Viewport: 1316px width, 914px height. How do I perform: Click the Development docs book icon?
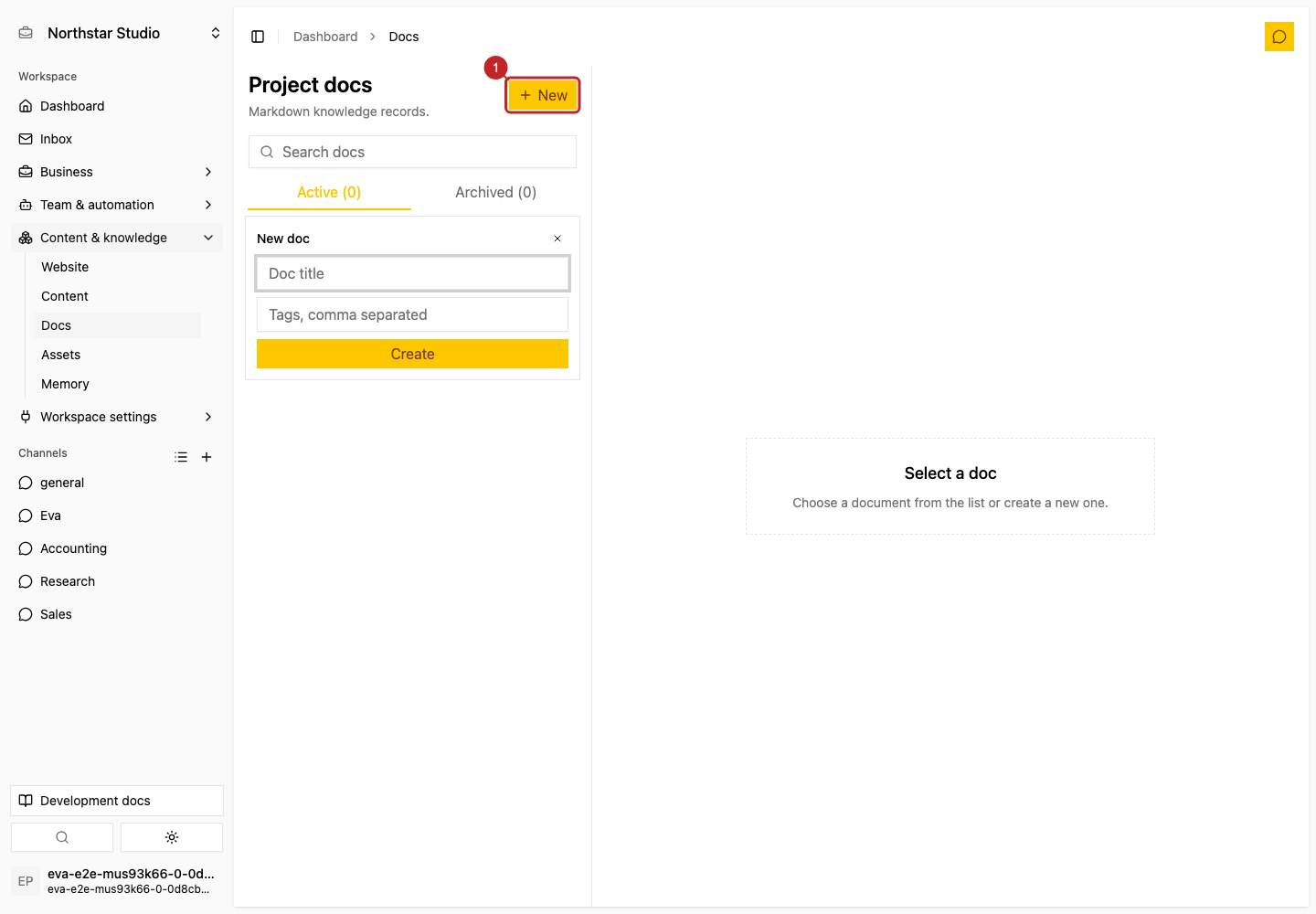26,801
